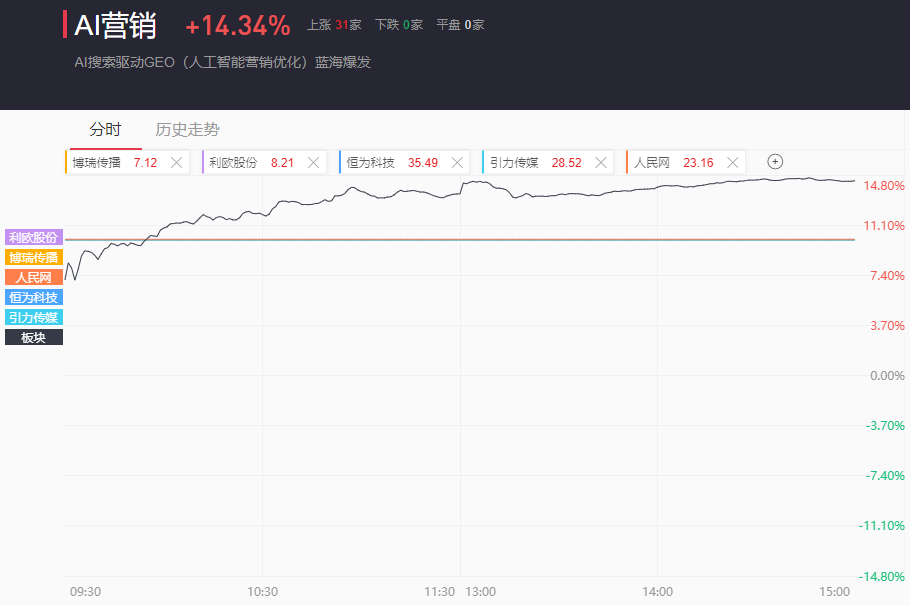This screenshot has height=605, width=910.
Task: Remove 博瑞传播 from the comparison chips
Action: point(177,162)
